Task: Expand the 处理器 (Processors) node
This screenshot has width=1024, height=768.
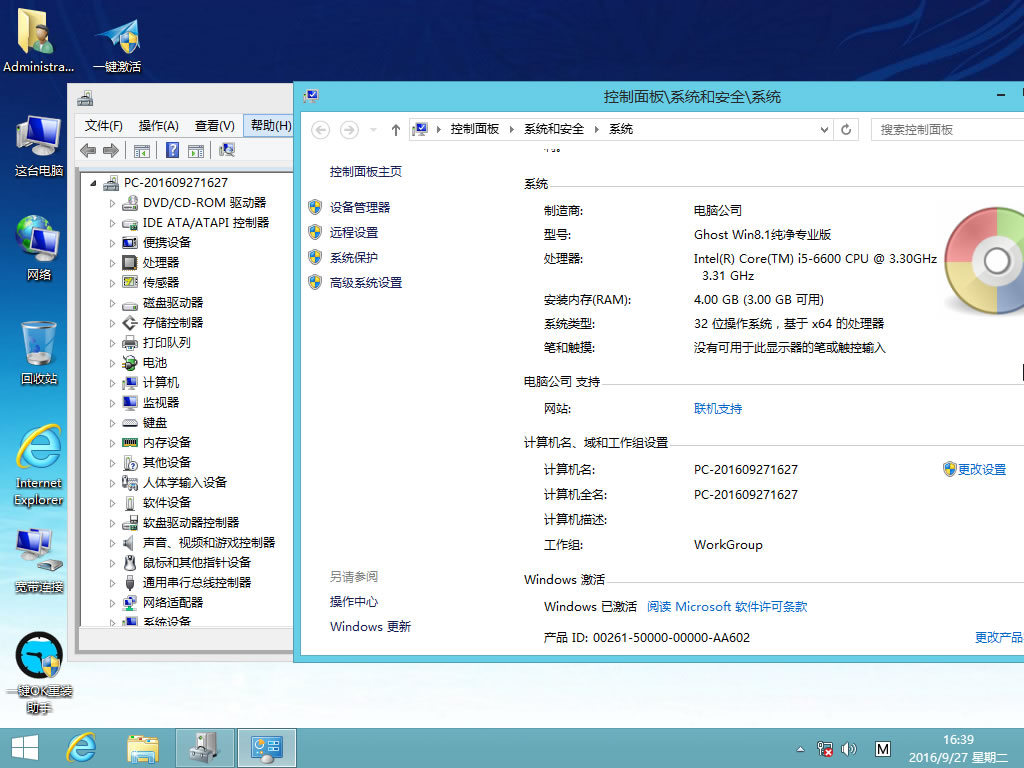Action: pyautogui.click(x=113, y=262)
